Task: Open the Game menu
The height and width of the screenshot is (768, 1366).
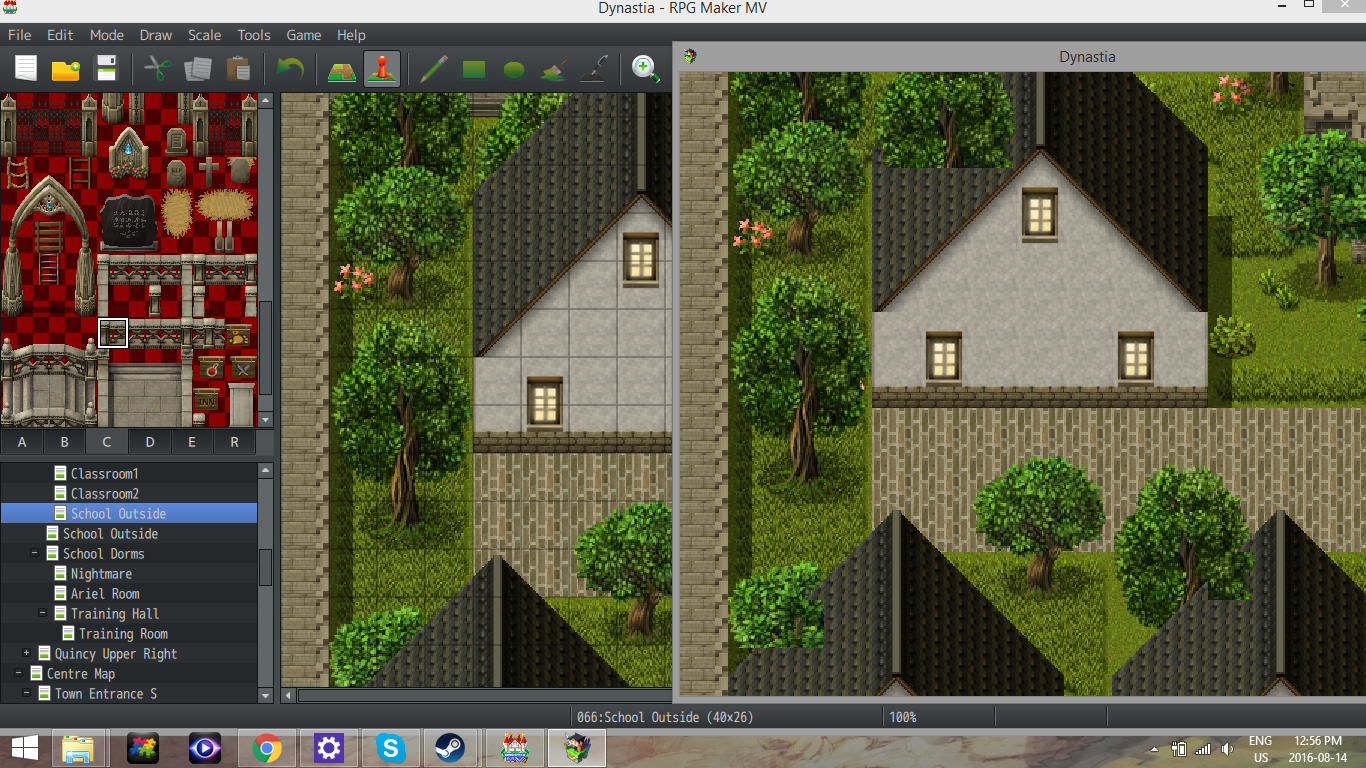Action: coord(304,35)
